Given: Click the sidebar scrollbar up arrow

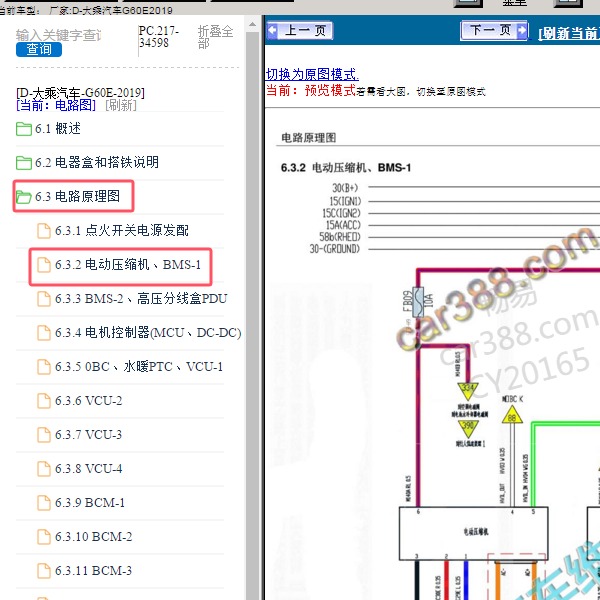Looking at the screenshot, I should click(252, 24).
